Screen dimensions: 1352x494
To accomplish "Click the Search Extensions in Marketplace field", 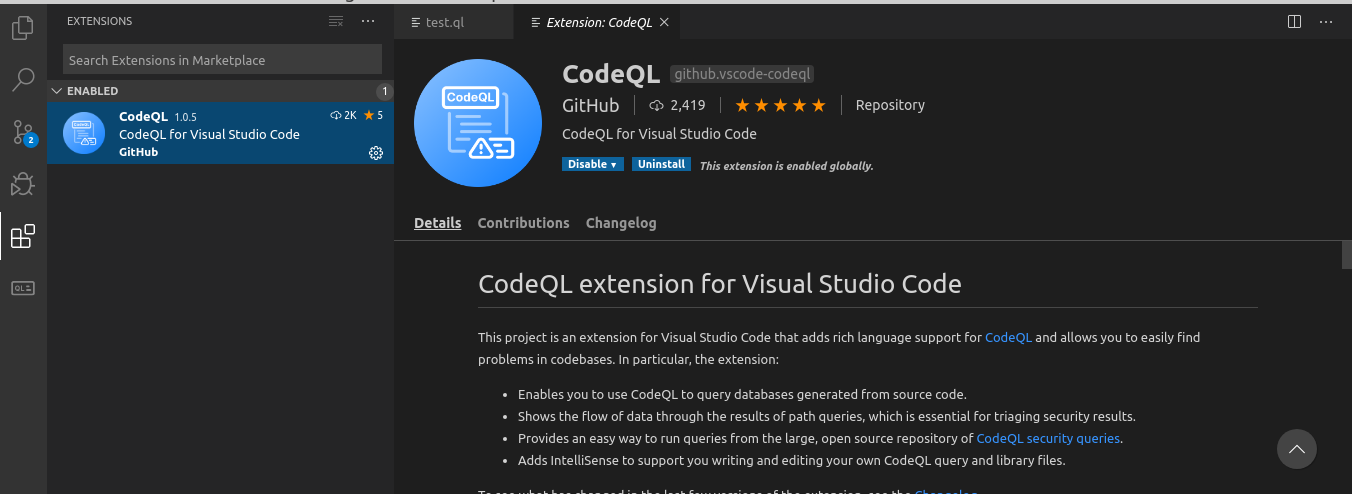I will (222, 60).
